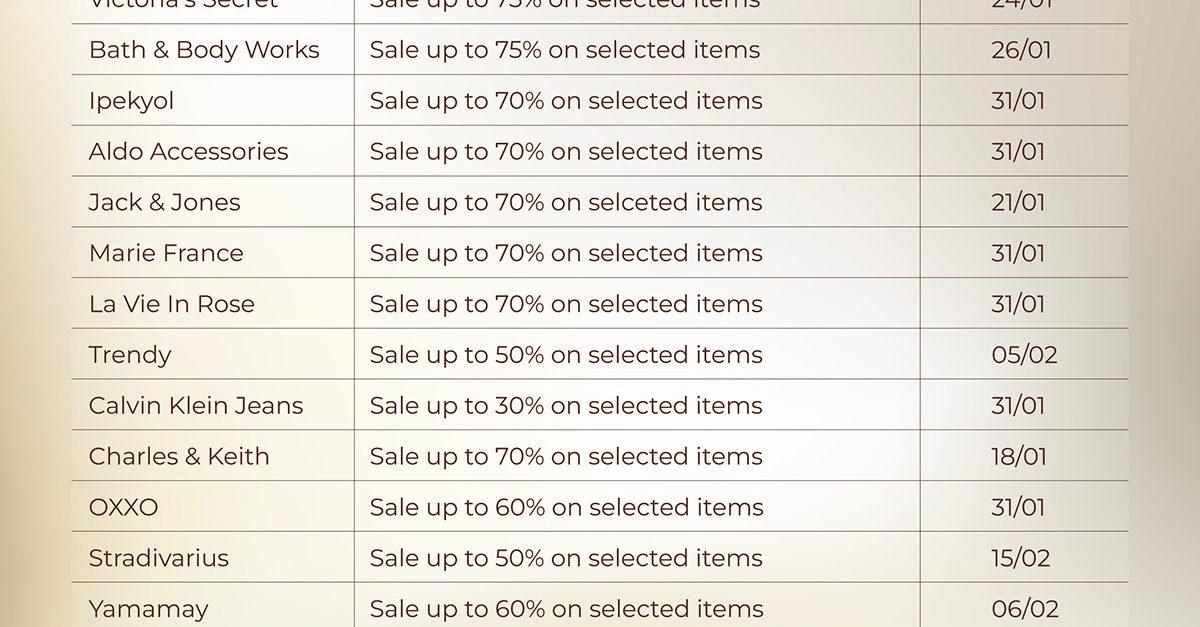Select the 18/01 date for Charles & Keith

pyautogui.click(x=1019, y=457)
